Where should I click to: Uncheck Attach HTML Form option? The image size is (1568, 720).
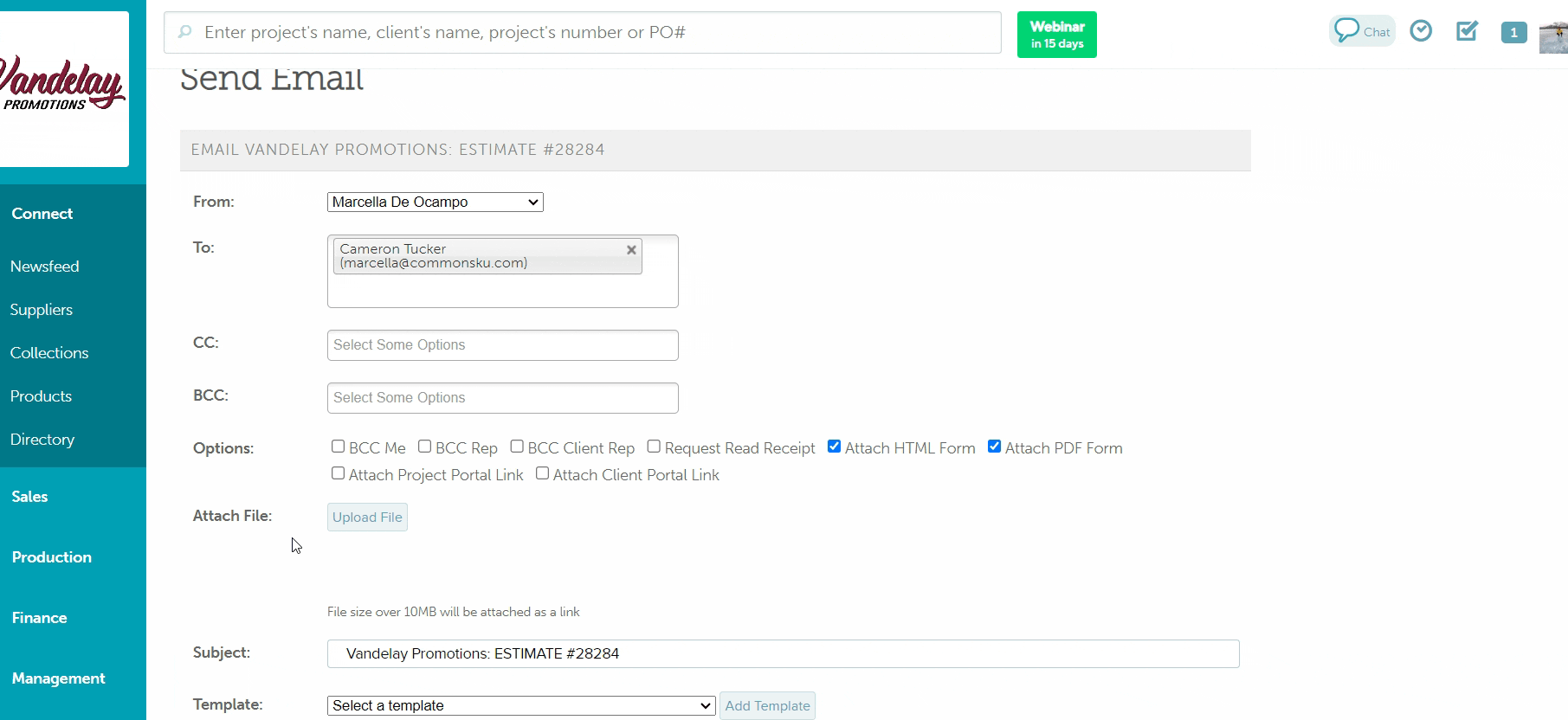click(834, 447)
